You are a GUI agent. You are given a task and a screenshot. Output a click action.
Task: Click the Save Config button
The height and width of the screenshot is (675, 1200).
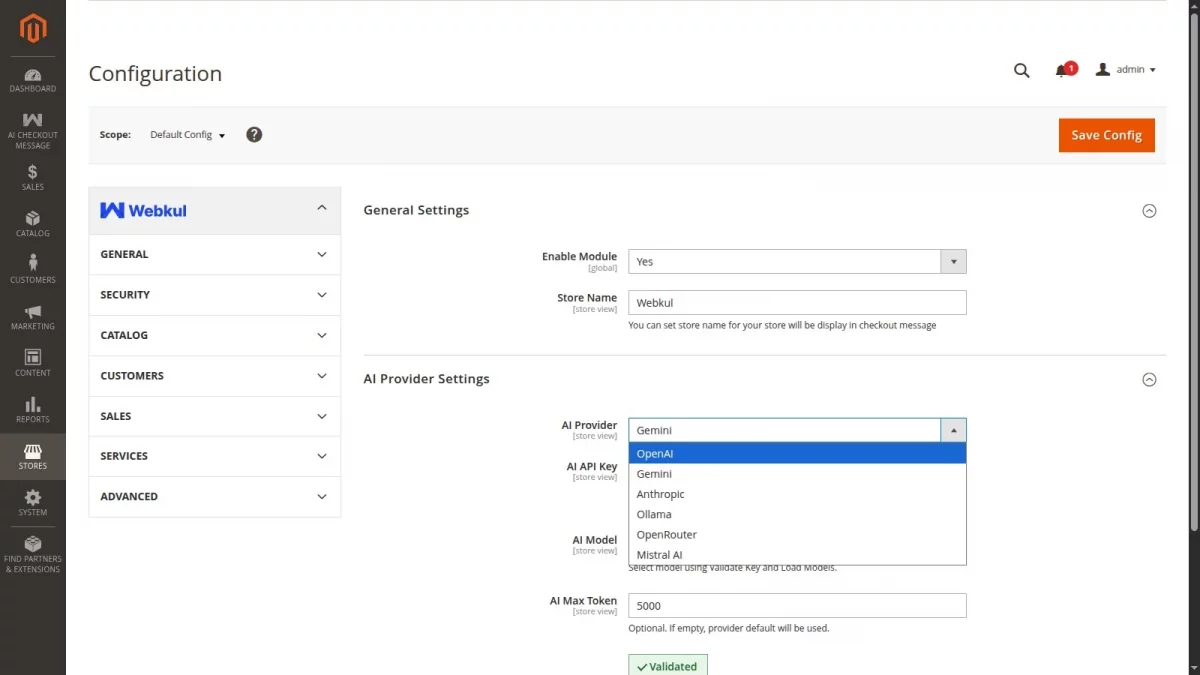pos(1106,135)
